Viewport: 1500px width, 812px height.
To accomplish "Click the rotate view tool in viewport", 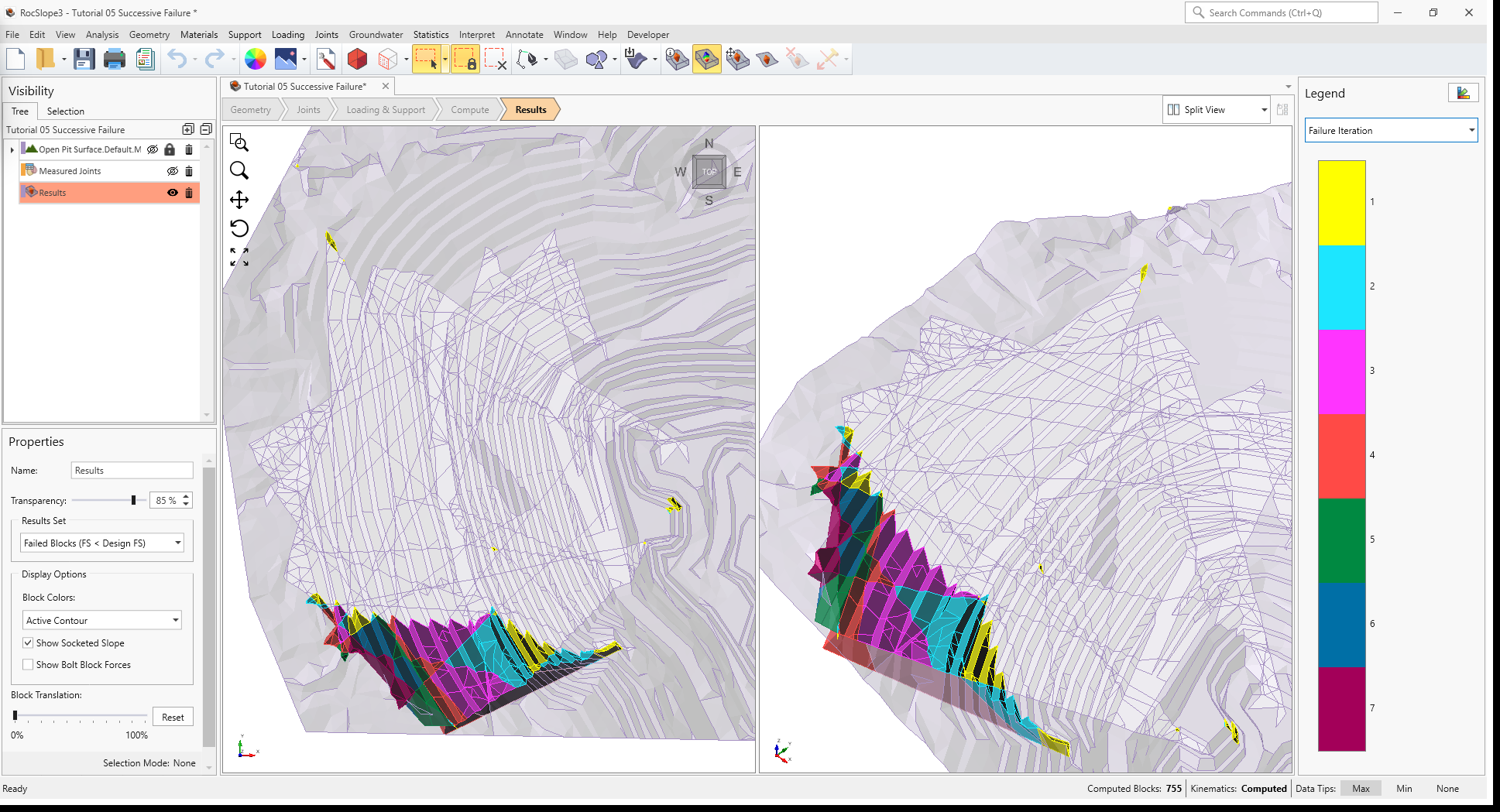I will [239, 228].
